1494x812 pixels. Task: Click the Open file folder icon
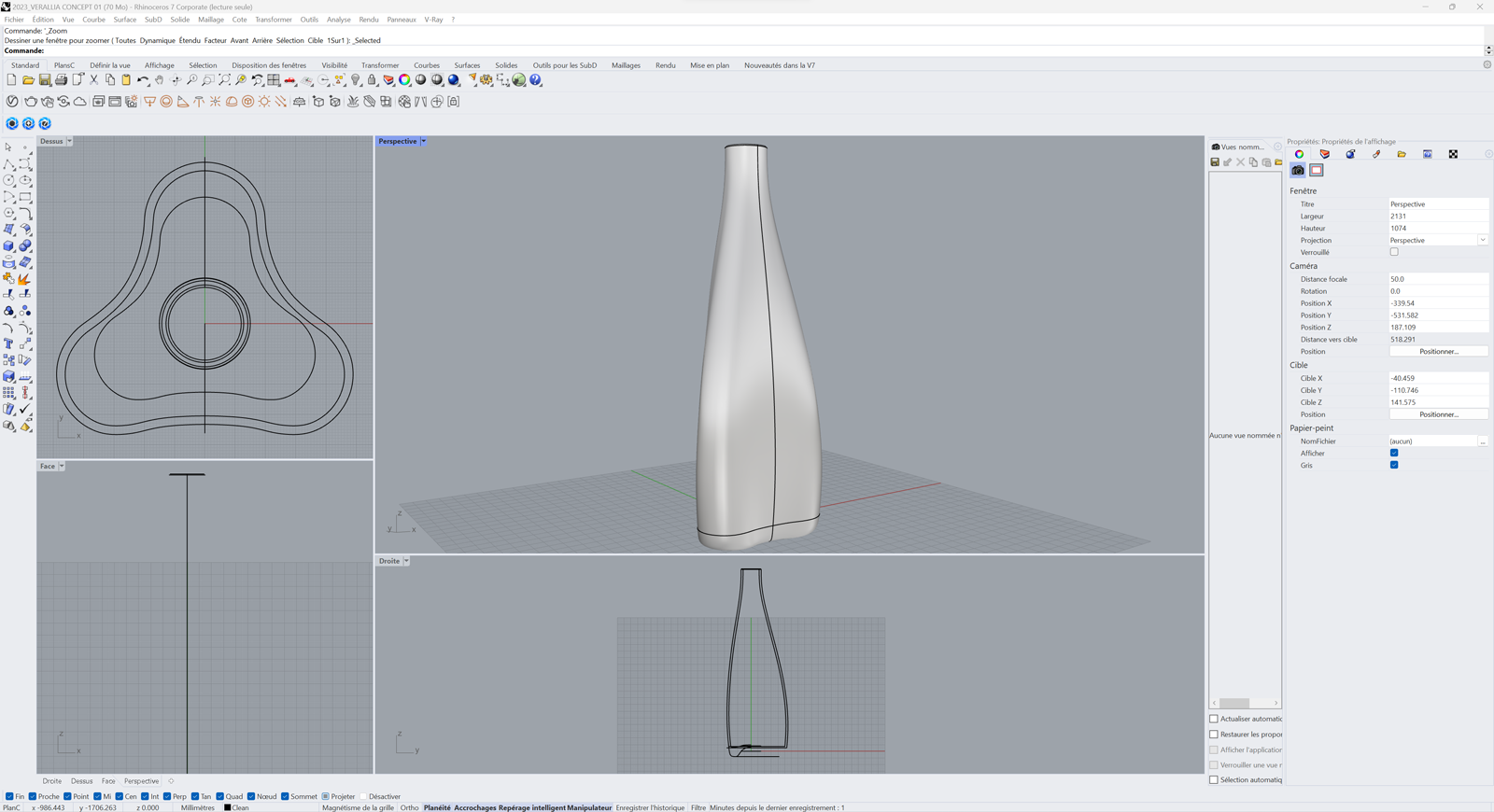click(x=28, y=80)
